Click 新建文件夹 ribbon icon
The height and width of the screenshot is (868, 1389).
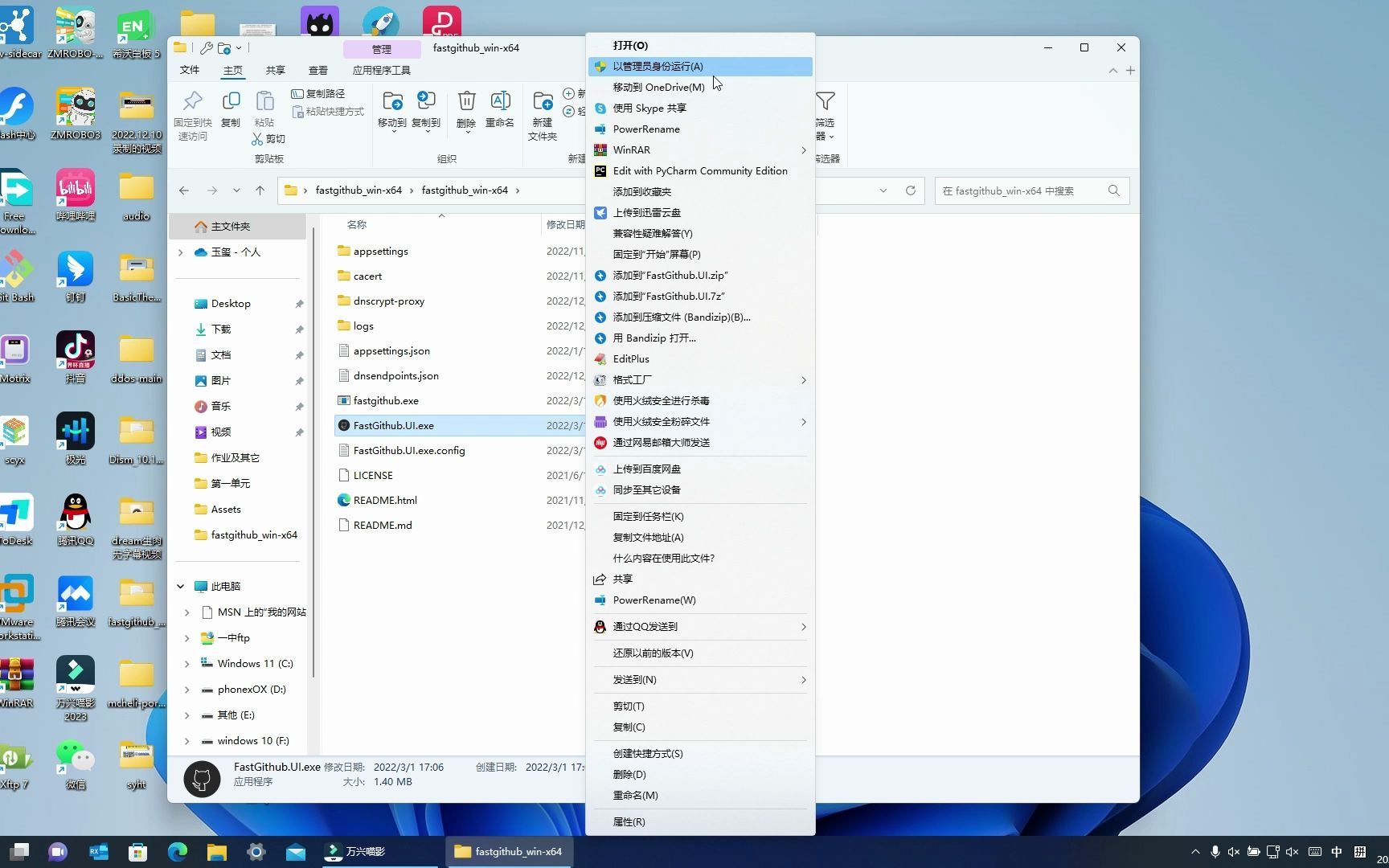543,115
